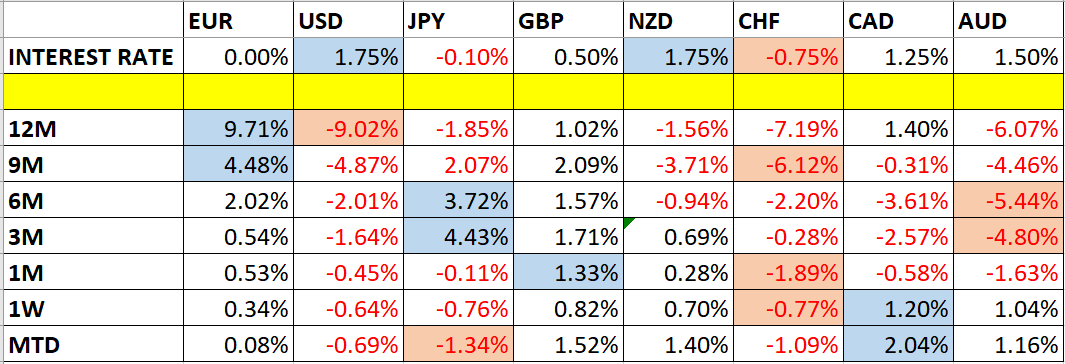Select the GBP 9M cell 2.09%

click(x=568, y=164)
